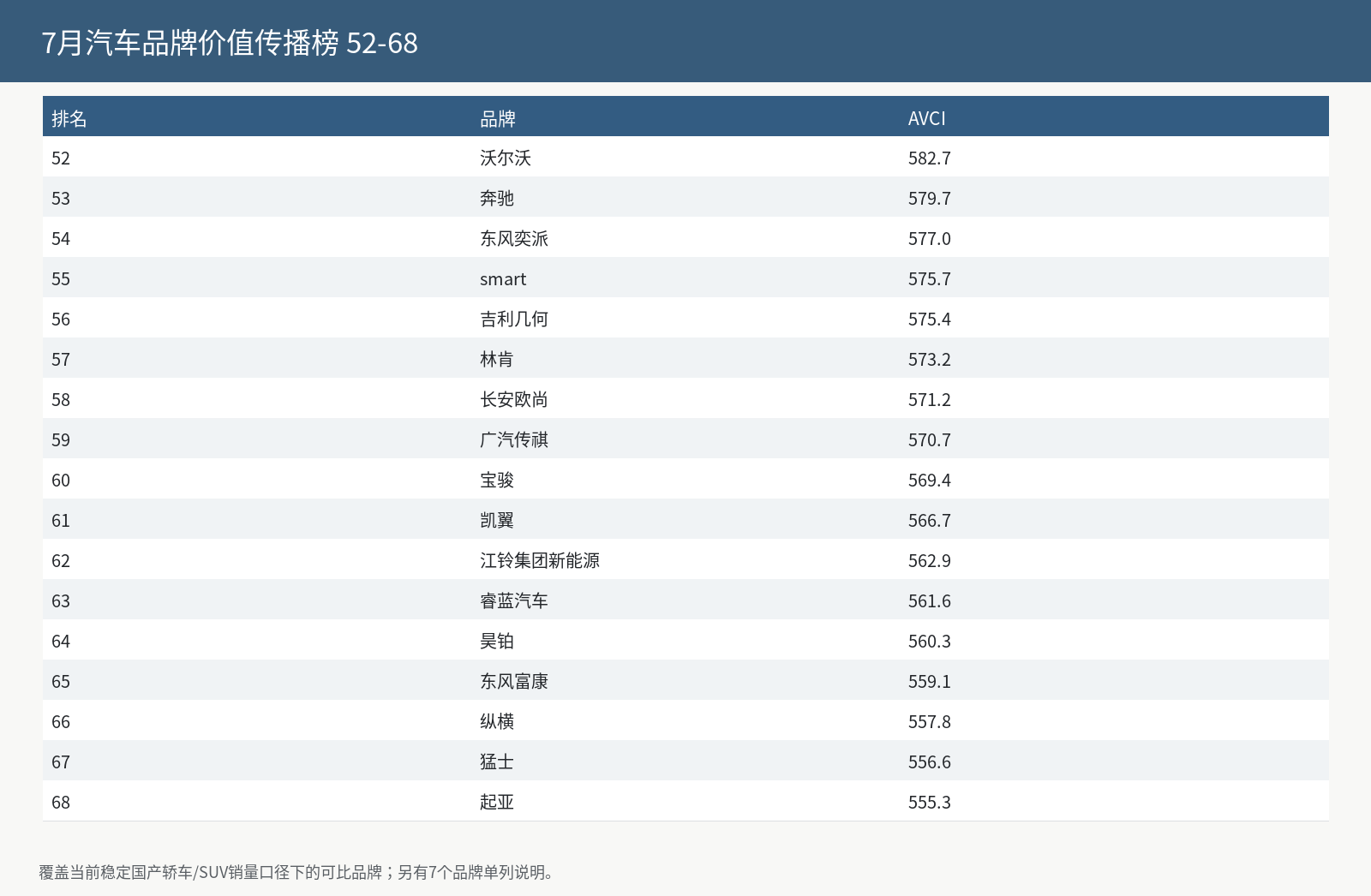Click the AVCI value "575.7"

click(x=930, y=278)
